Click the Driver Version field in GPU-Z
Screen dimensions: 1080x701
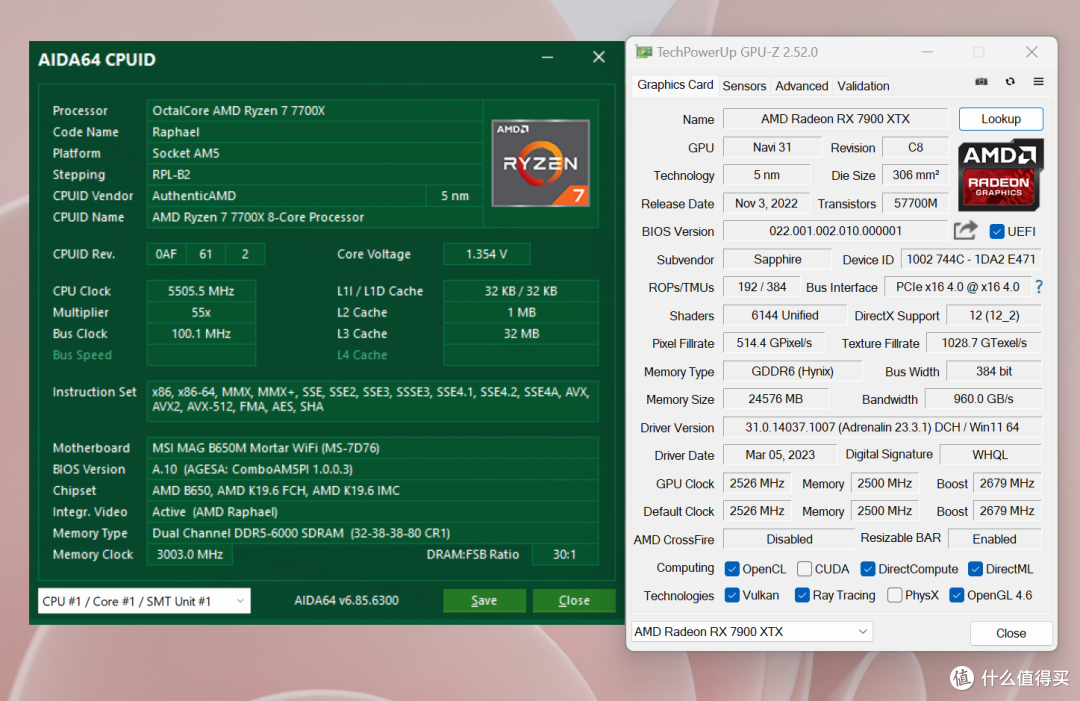pos(882,428)
